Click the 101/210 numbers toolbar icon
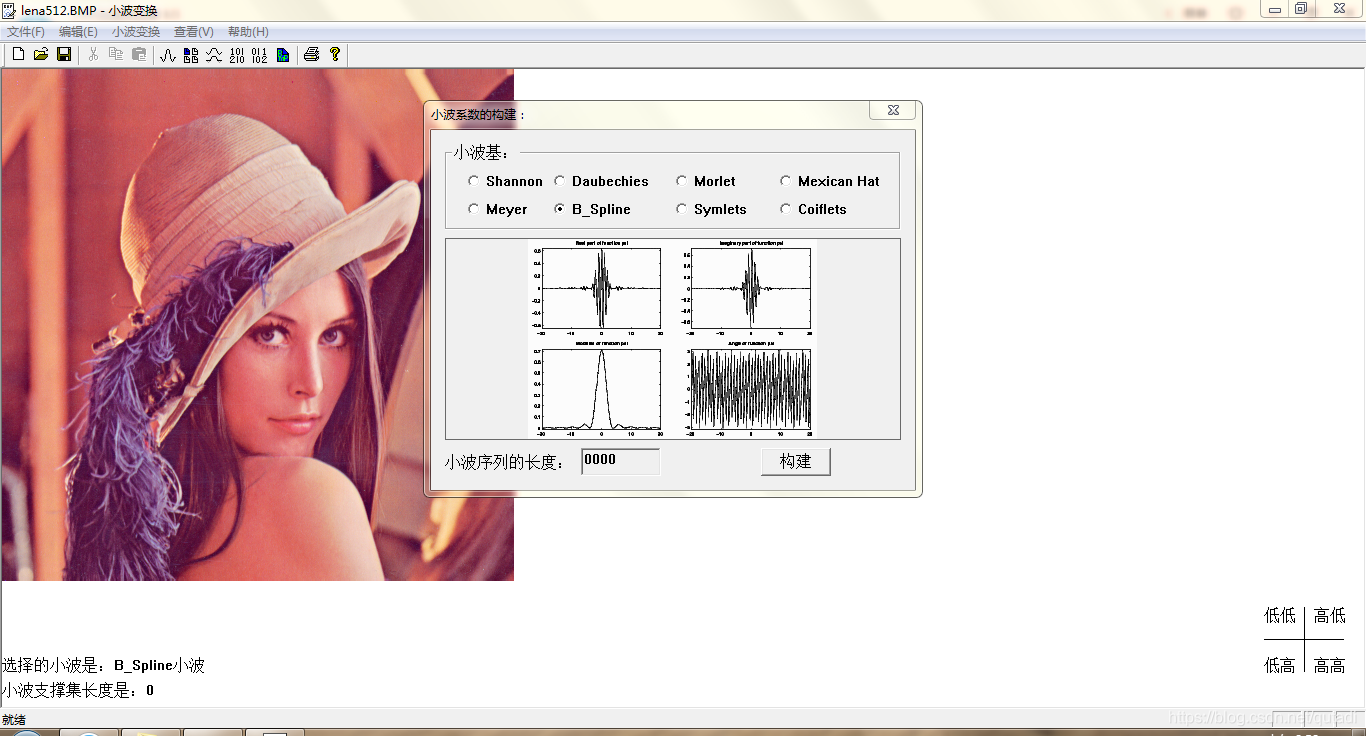Screen dimensions: 1366x736 [x=237, y=54]
